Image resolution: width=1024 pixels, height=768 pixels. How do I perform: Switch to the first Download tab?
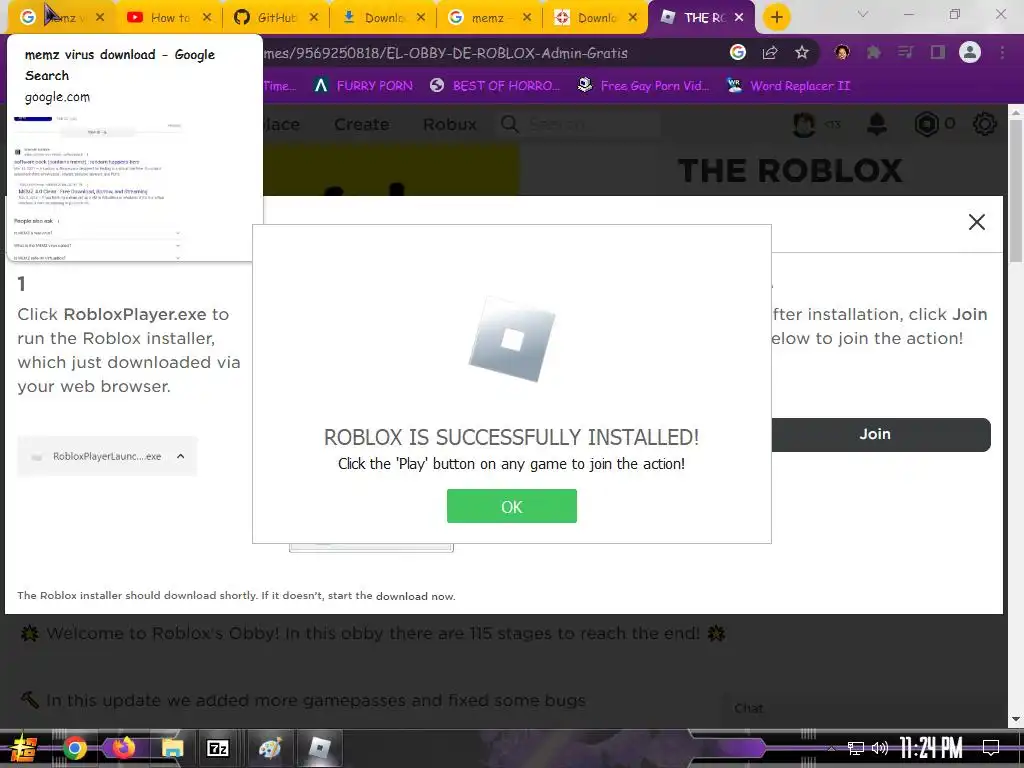pyautogui.click(x=384, y=18)
